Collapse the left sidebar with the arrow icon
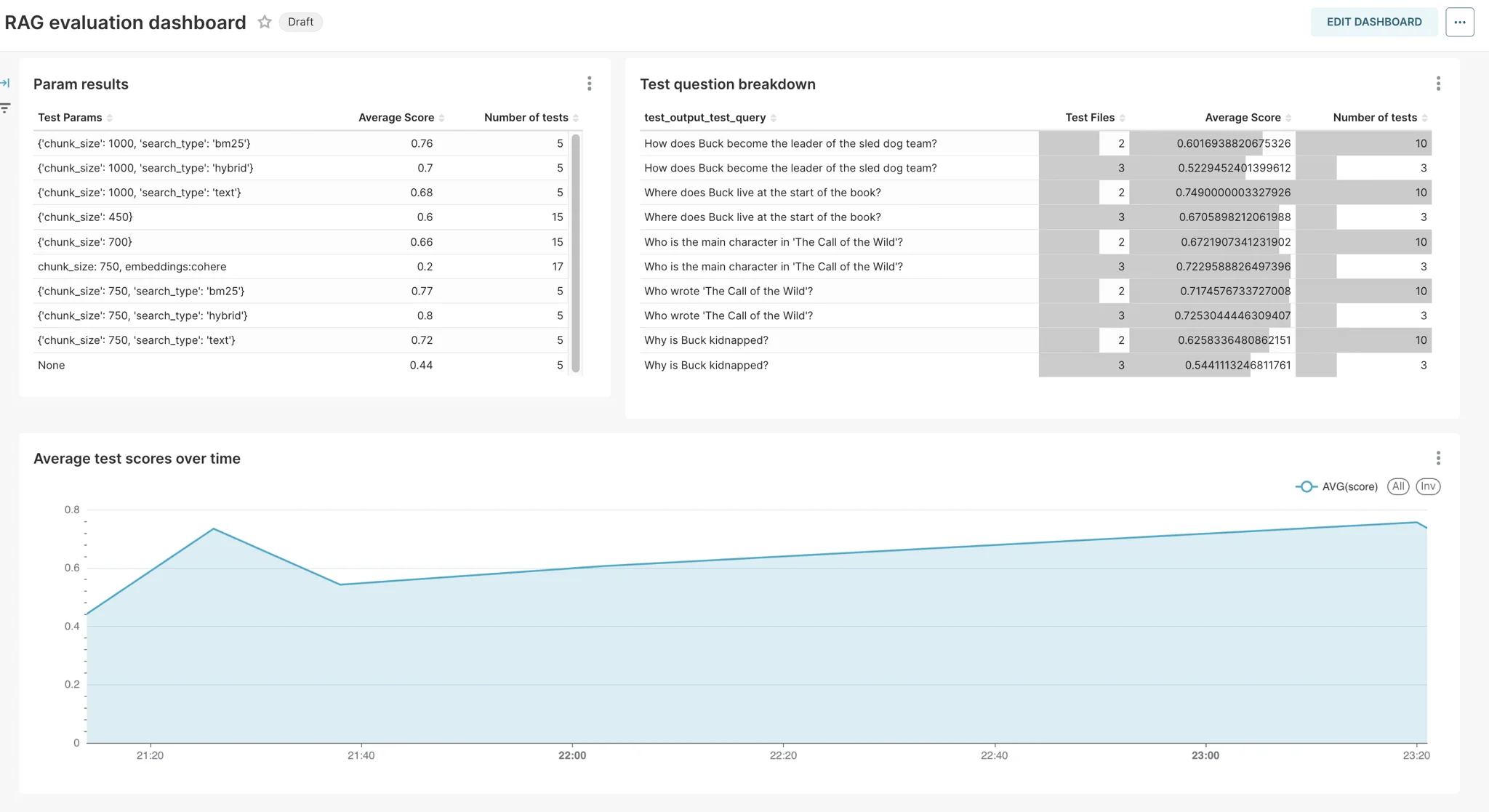Screen dimensions: 1489x812 click(x=6, y=82)
